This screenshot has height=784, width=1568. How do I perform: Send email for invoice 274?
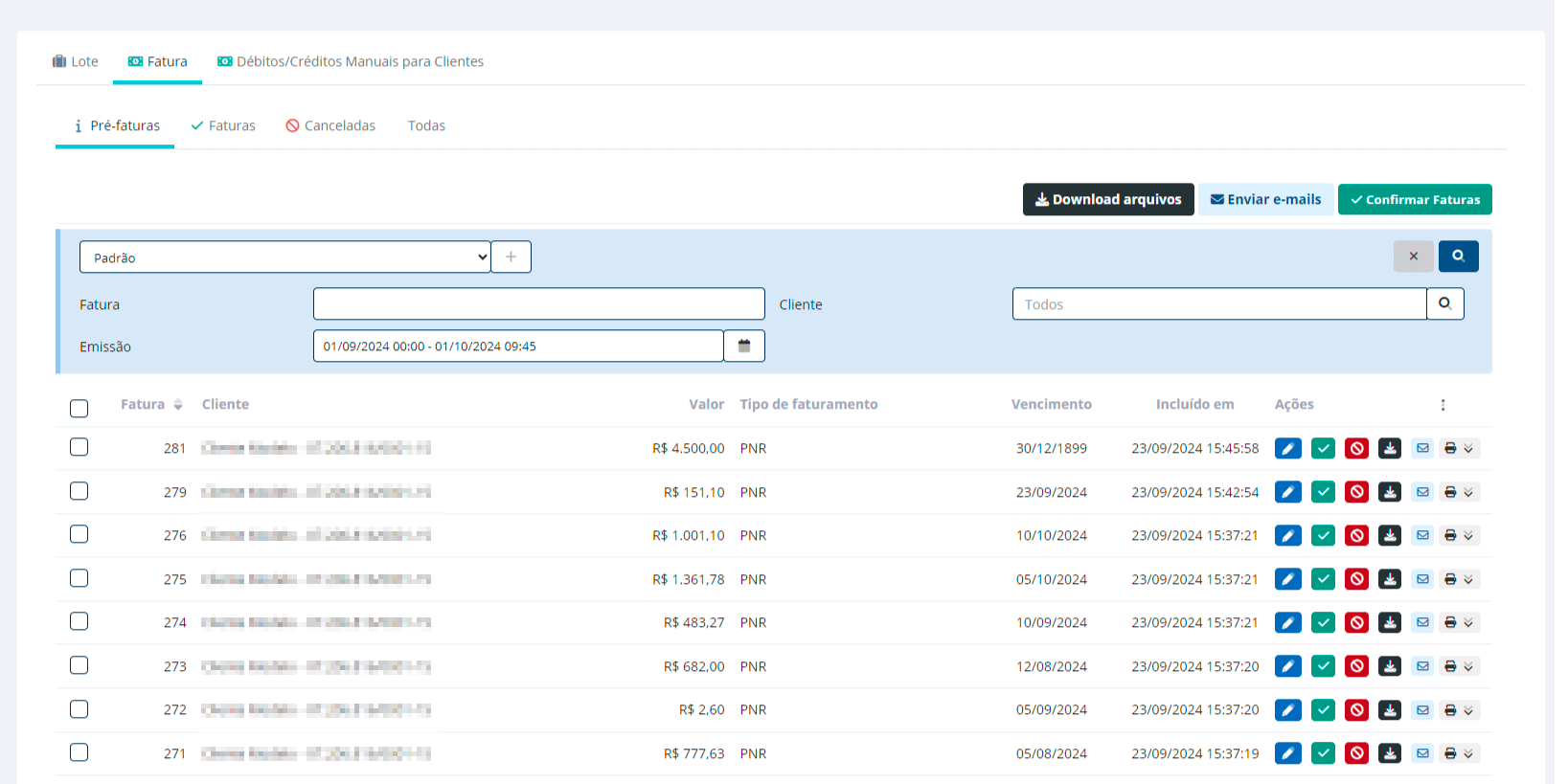[1423, 622]
